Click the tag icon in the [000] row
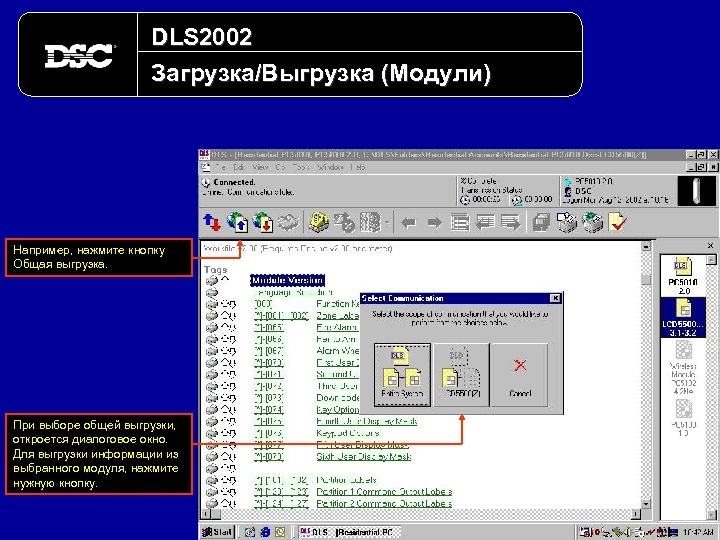Image resolution: width=720 pixels, height=540 pixels. (x=212, y=304)
